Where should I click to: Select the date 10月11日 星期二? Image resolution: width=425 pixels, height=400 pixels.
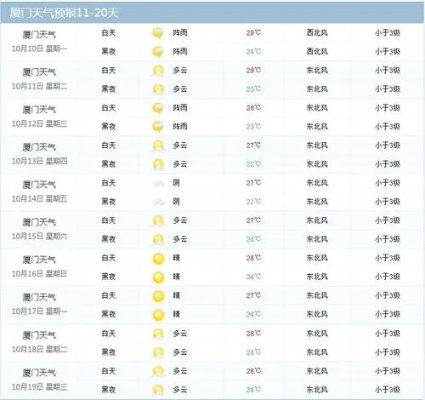(39, 86)
